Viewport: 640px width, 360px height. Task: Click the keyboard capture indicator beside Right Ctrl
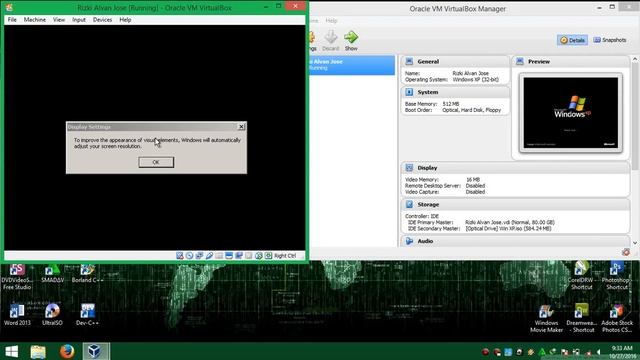[268, 256]
